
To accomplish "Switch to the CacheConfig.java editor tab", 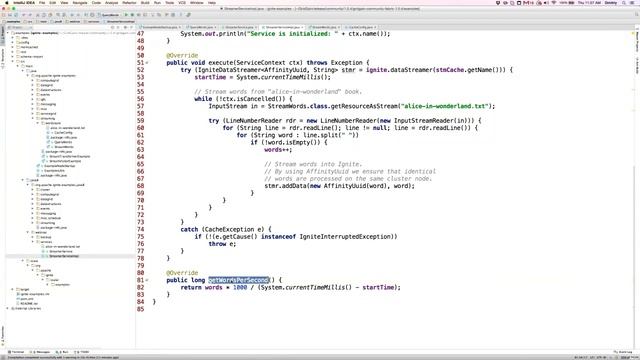I will (360, 27).
